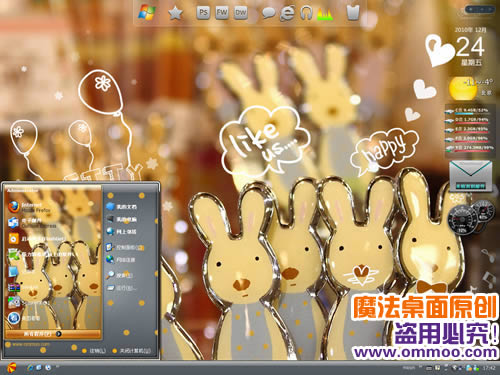Click the taskbar clock showing 17:42

489,368
